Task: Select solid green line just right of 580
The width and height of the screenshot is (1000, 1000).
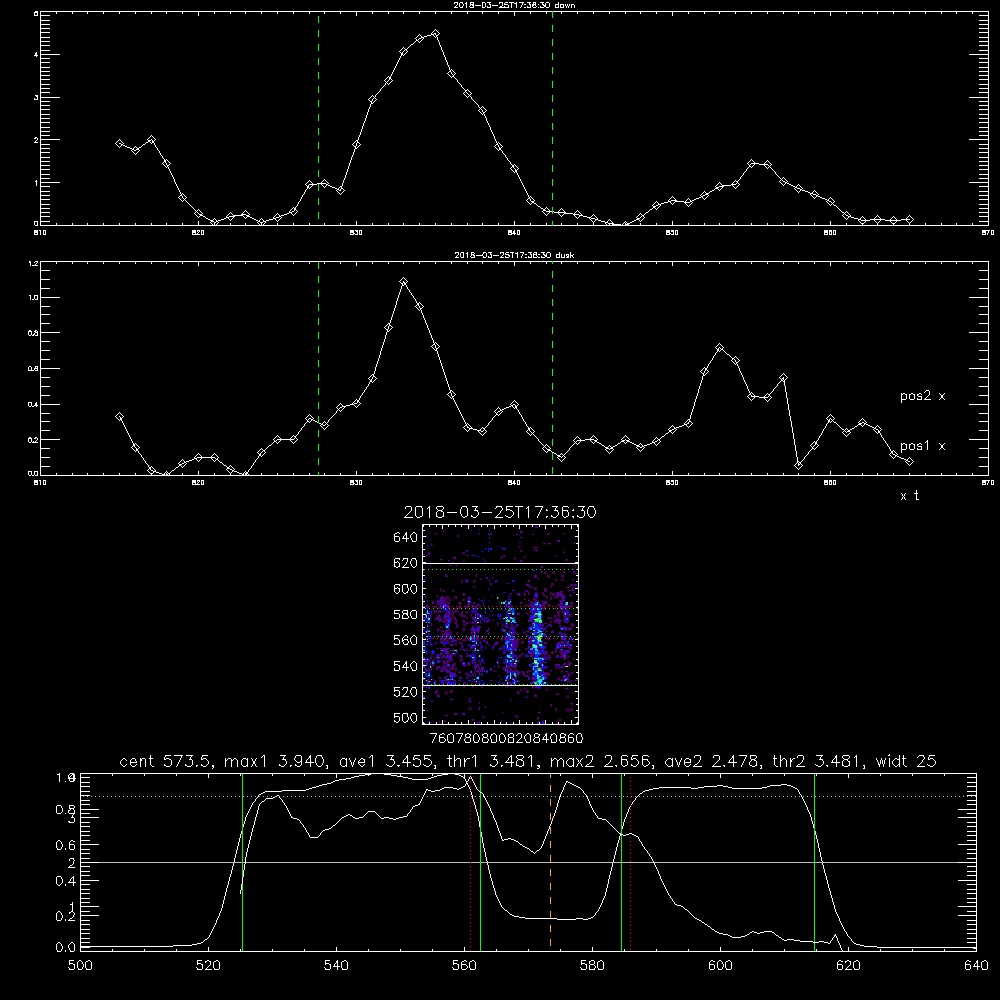Action: coord(621,861)
